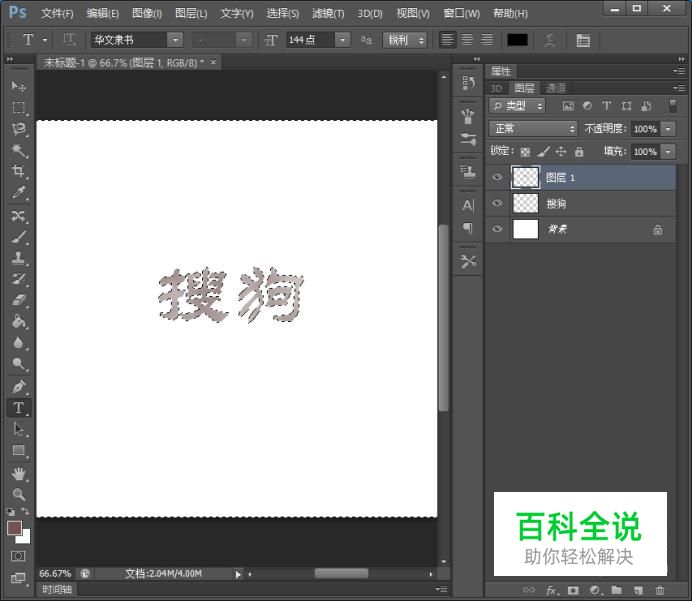Select the Crop tool
692x601 pixels.
point(18,171)
